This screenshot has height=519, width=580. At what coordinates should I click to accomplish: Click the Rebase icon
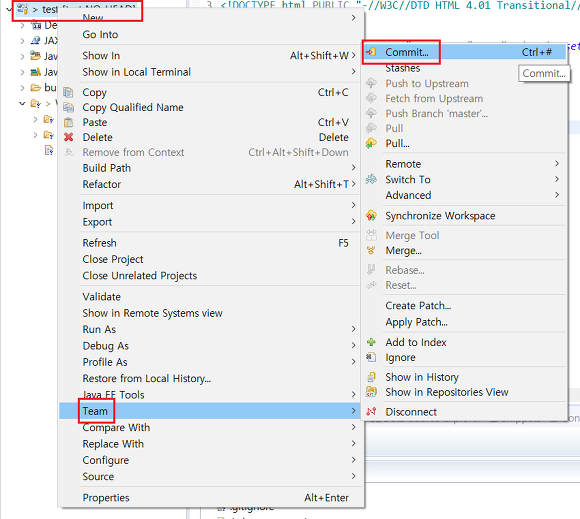point(371,270)
